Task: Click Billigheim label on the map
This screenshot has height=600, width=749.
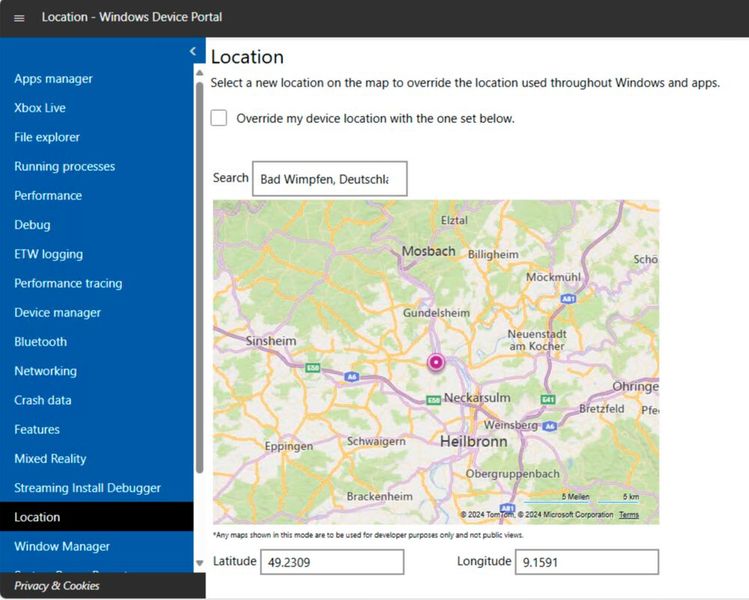Action: tap(493, 254)
